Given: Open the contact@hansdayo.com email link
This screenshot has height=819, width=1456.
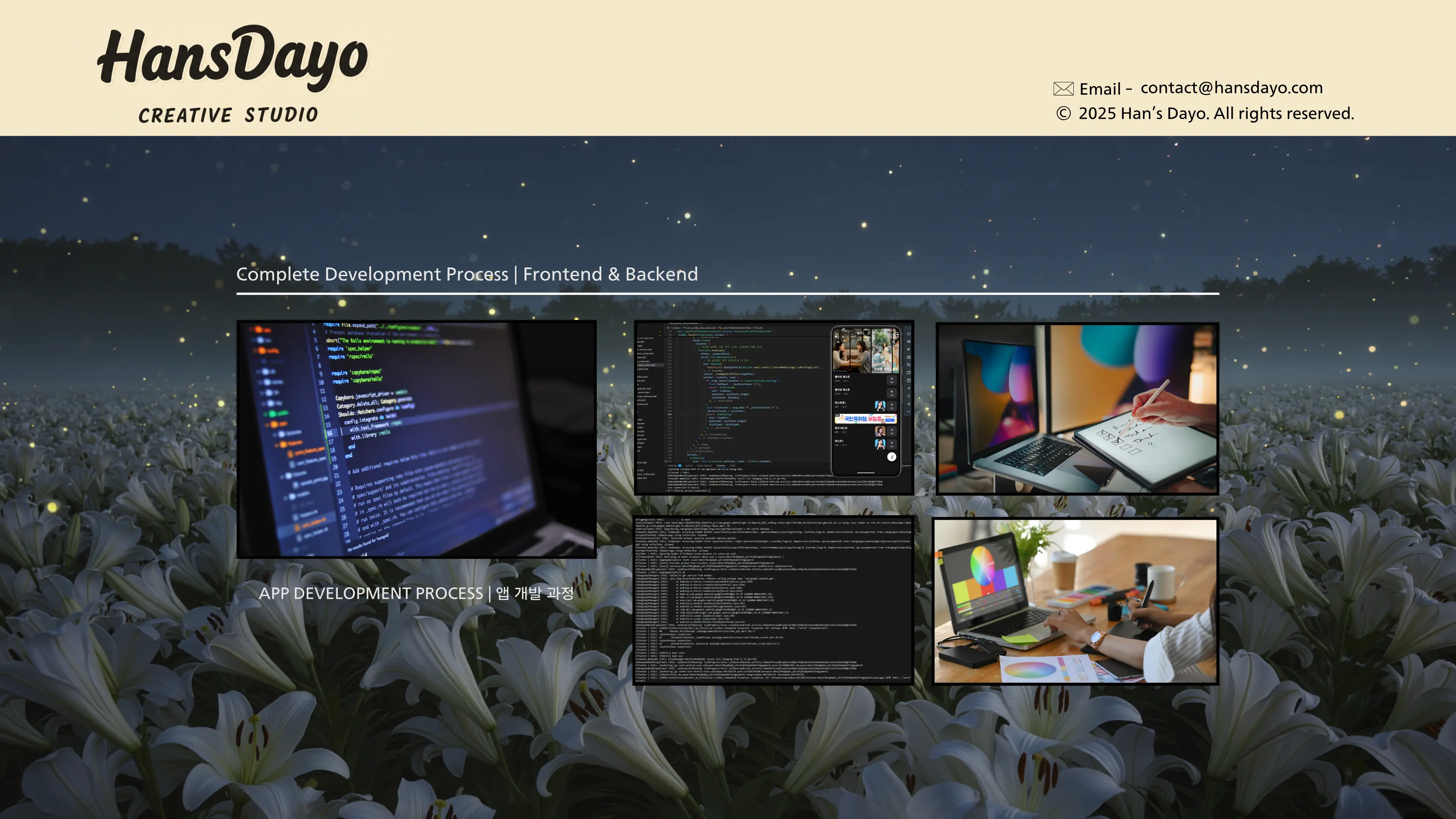Looking at the screenshot, I should tap(1231, 88).
